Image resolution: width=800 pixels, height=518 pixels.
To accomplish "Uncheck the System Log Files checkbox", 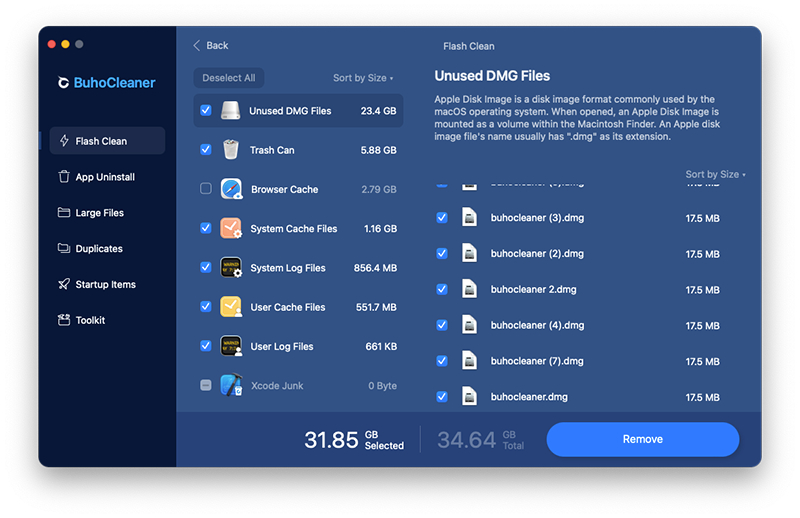I will (206, 267).
